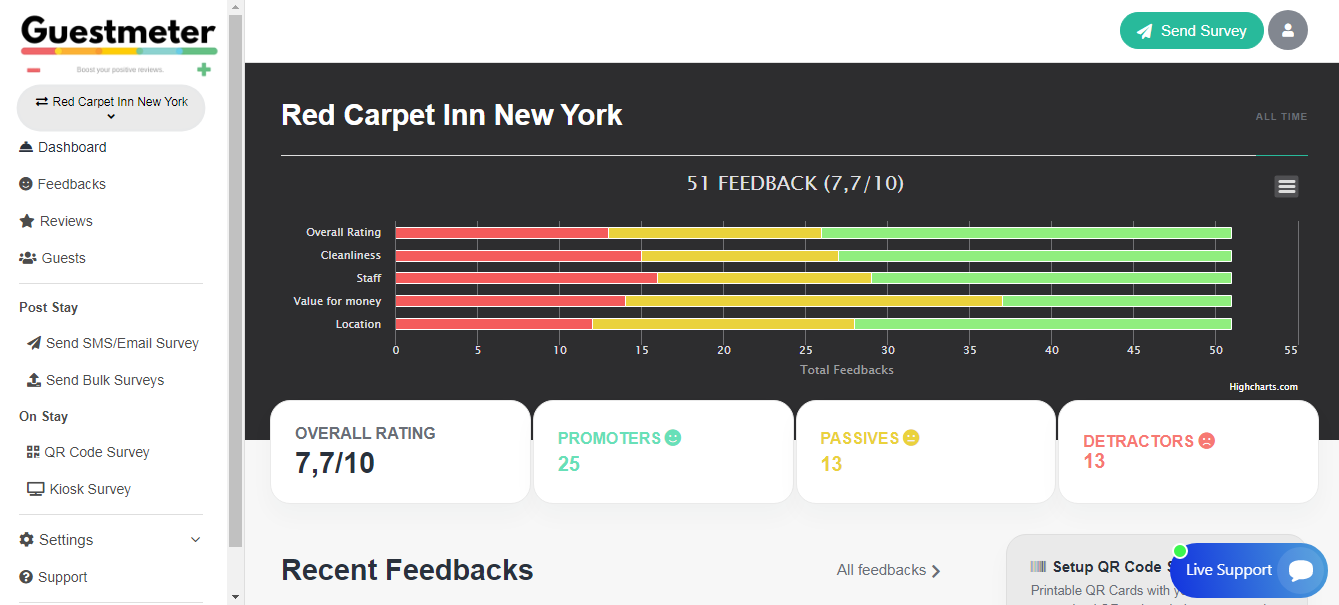Click the Reviews star icon
The height and width of the screenshot is (605, 1339).
[x=27, y=221]
